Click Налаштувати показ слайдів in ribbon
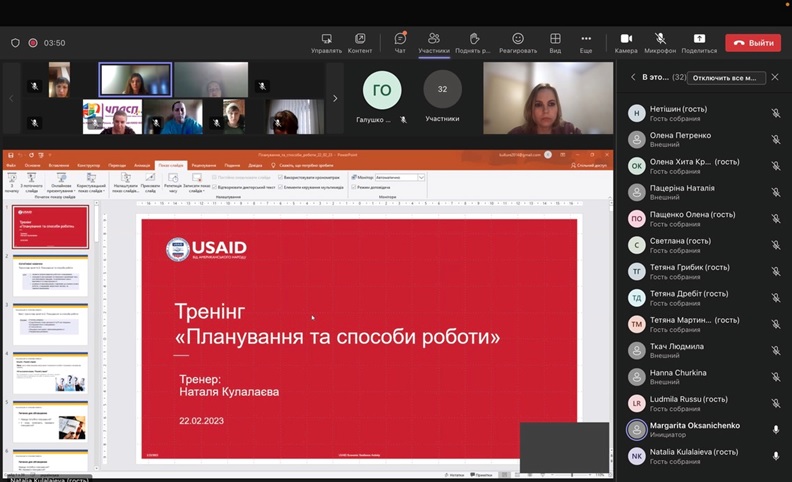This screenshot has height=482, width=792. click(x=126, y=183)
